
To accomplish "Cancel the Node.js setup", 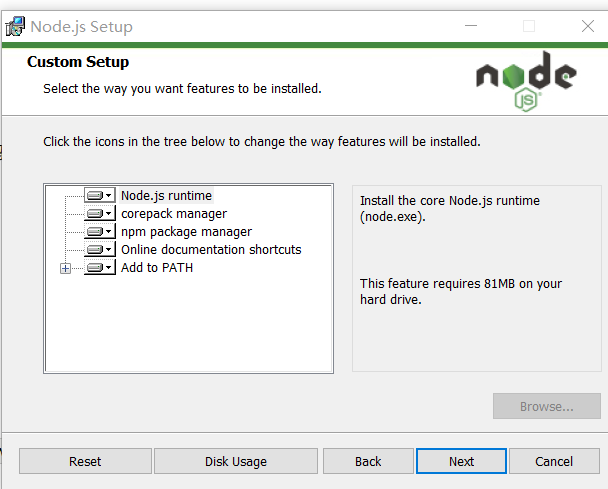I will pos(554,461).
